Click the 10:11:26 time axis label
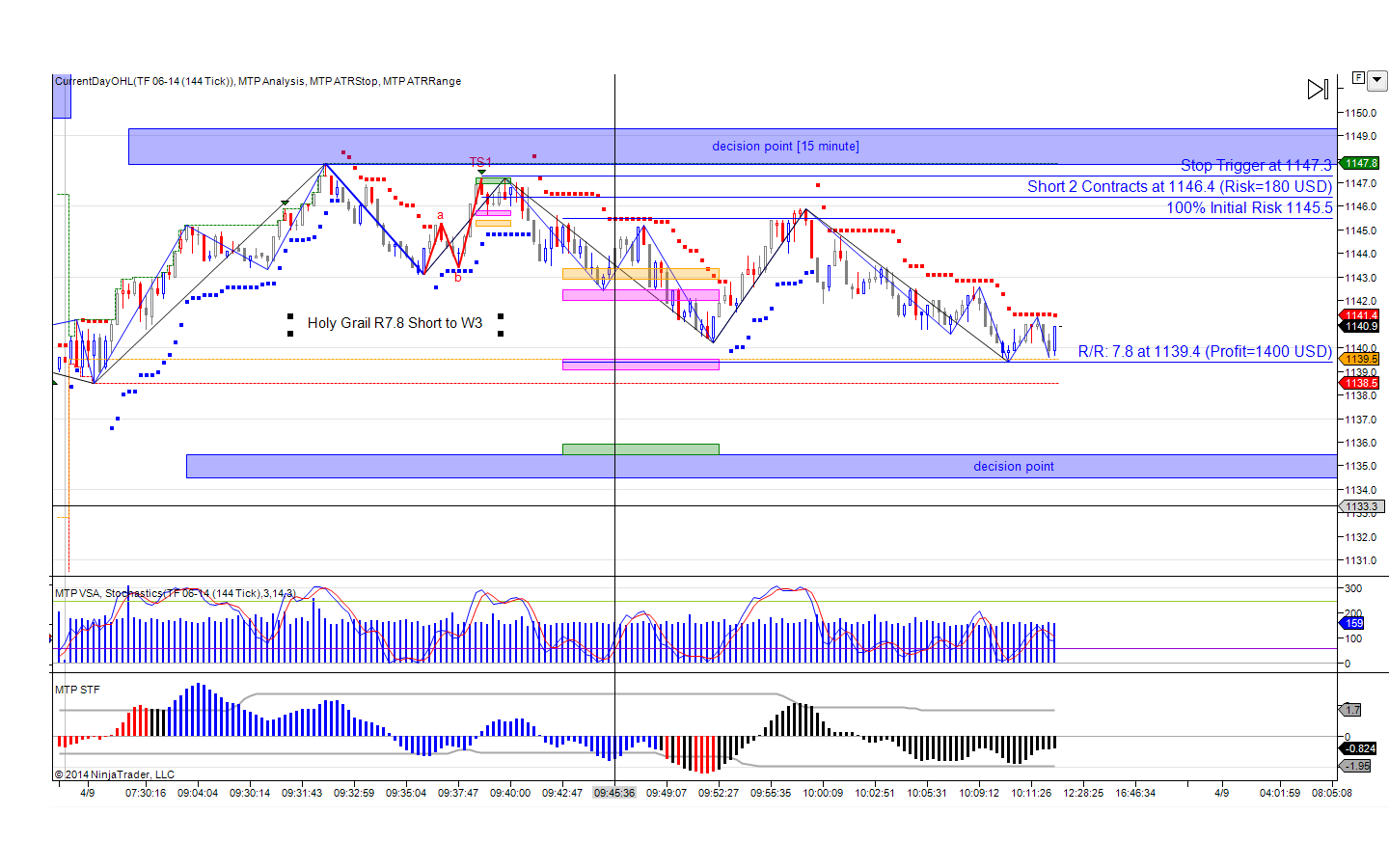The width and height of the screenshot is (1389, 868). click(1031, 793)
